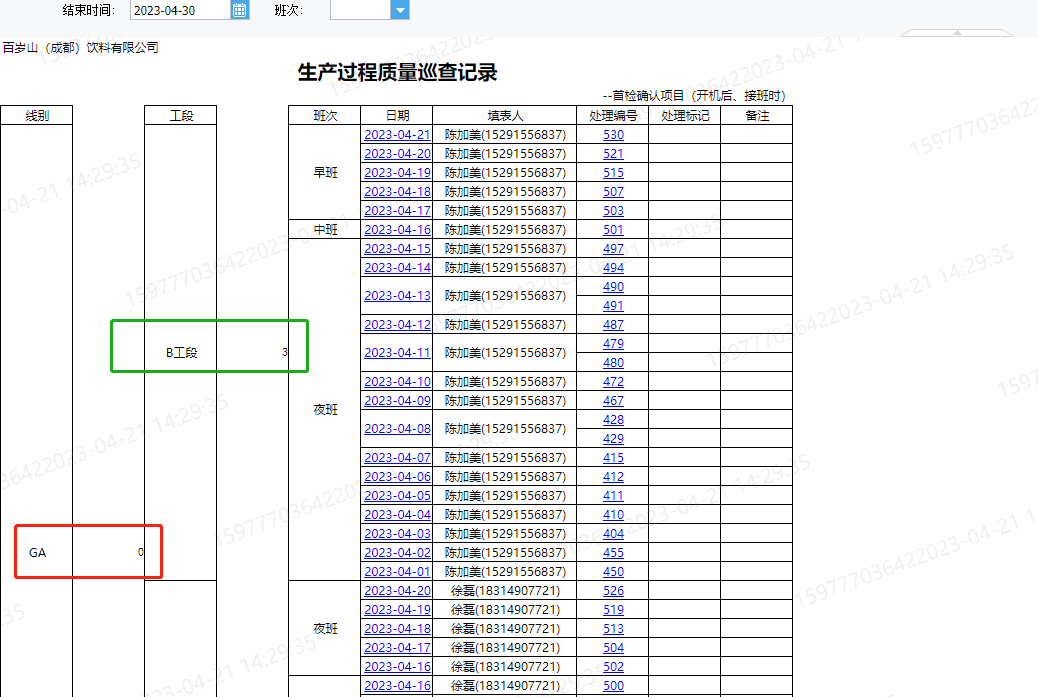Screen dimensions: 1038x697
Task: Open process number link 515
Action: point(613,173)
